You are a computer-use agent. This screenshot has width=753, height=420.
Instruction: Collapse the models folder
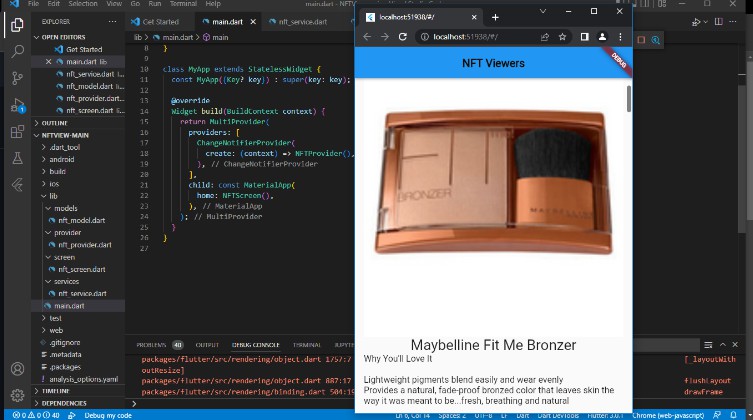coord(65,208)
